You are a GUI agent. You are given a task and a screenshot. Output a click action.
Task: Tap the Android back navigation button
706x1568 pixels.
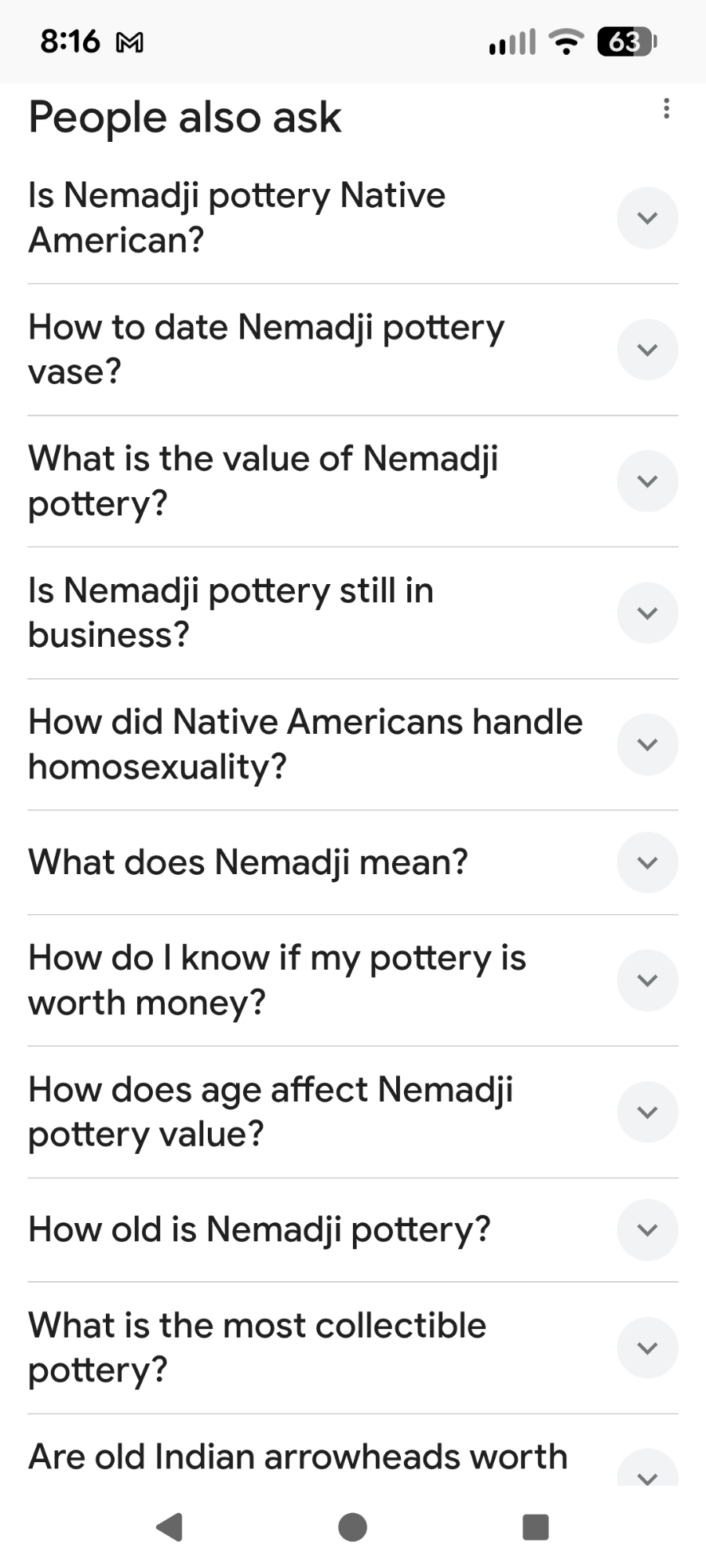pos(170,1526)
